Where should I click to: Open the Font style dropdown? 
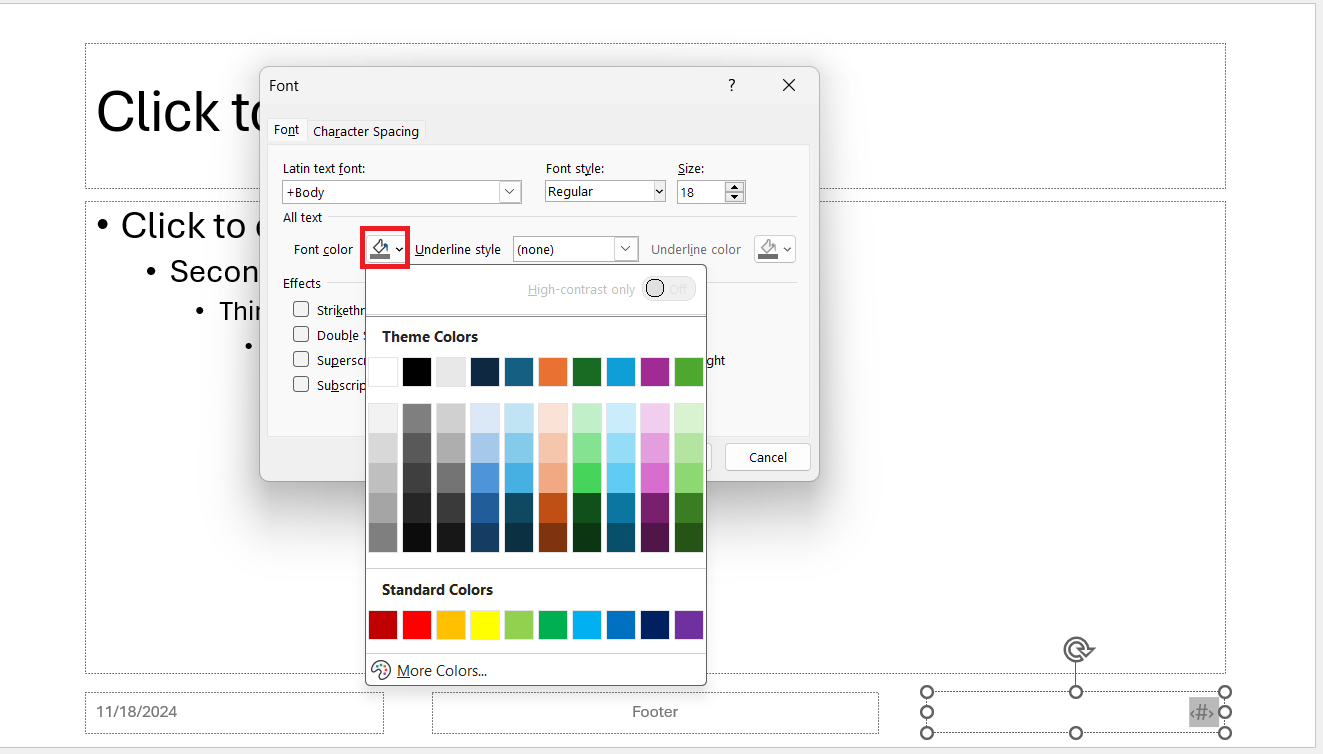tap(659, 191)
